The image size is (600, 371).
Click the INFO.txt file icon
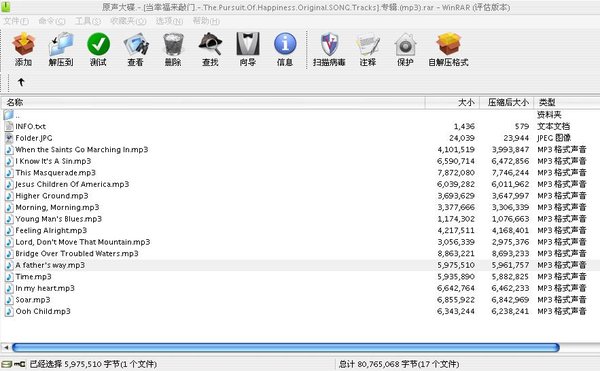point(9,126)
